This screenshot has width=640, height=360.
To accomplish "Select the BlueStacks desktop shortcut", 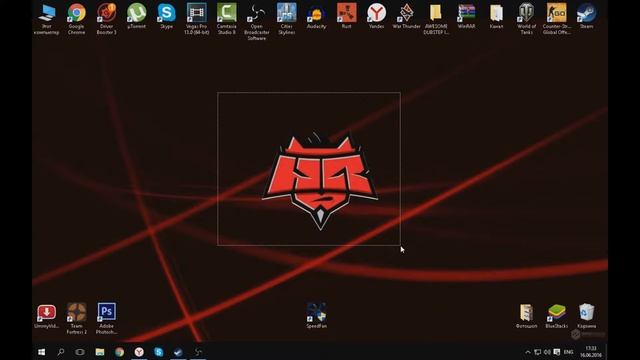I will point(557,316).
